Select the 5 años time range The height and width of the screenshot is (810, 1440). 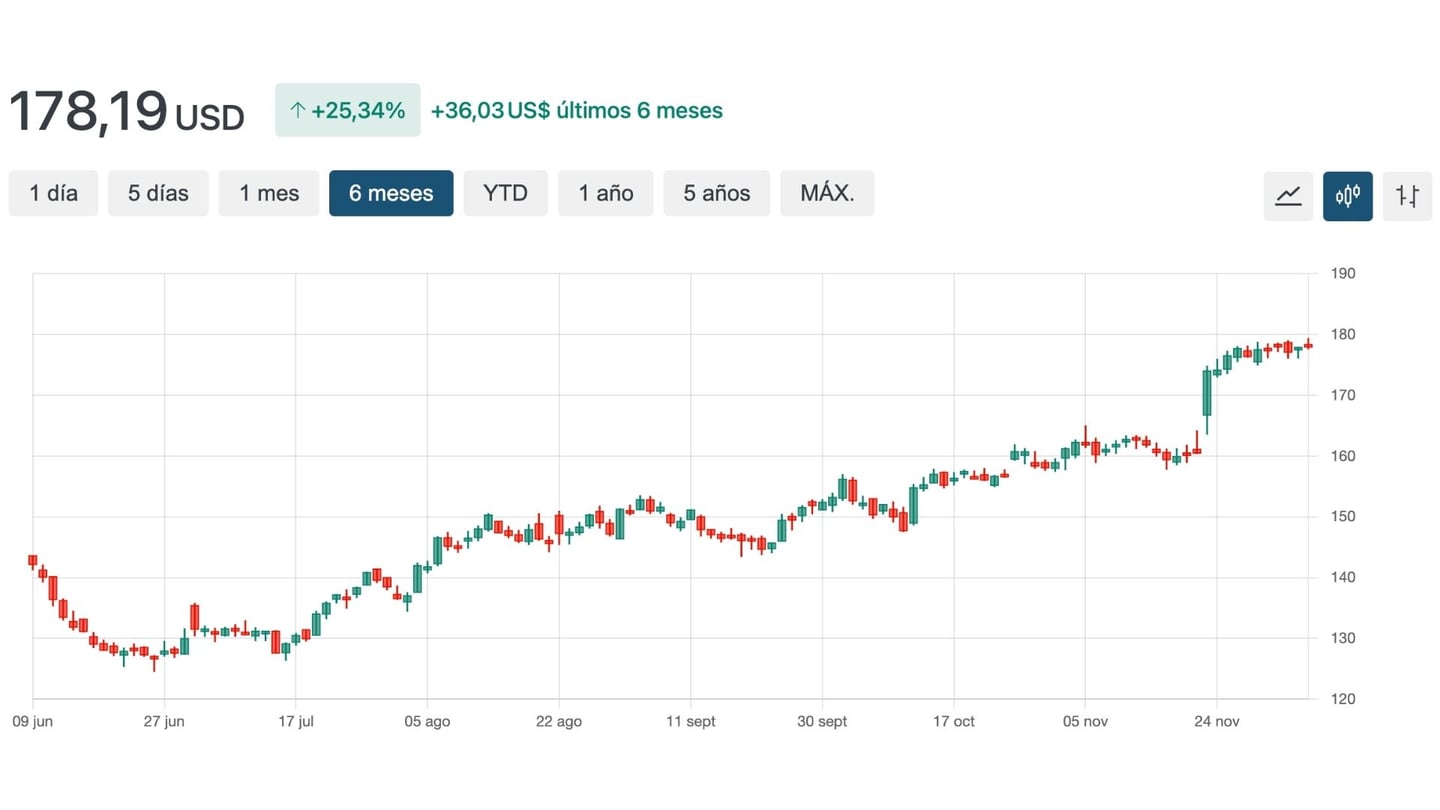point(716,193)
